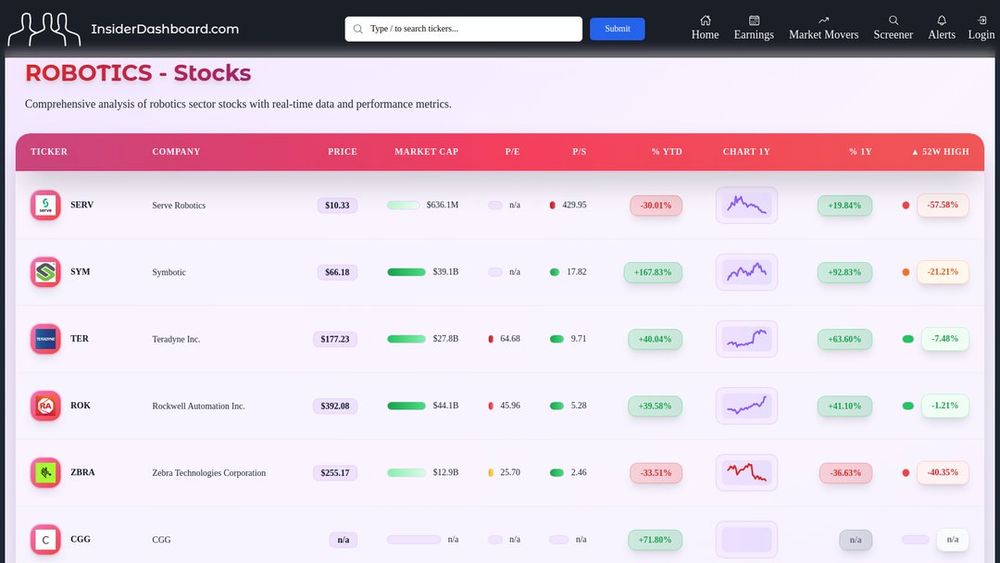This screenshot has width=1000, height=563.
Task: Open the SERV 1Y chart thumbnail
Action: coord(746,205)
